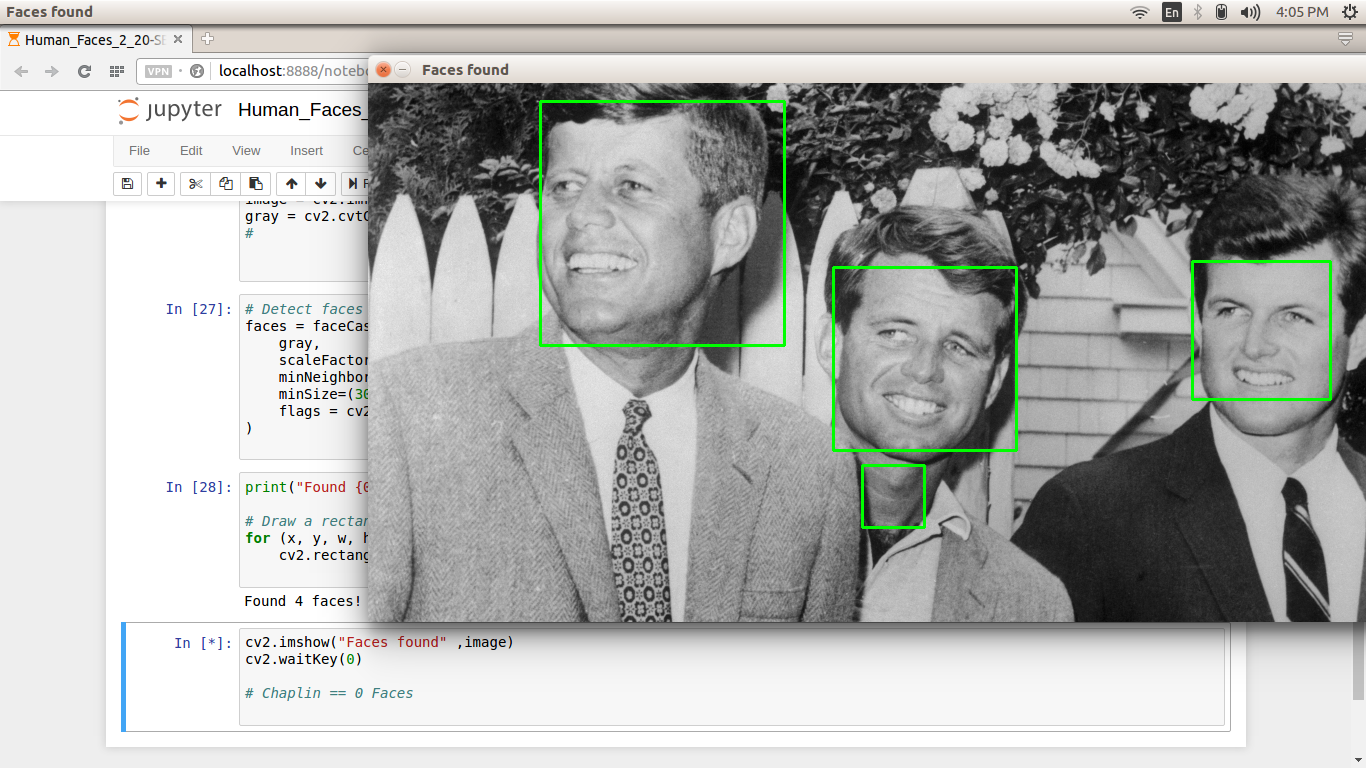Select the In [27] cell prompt
1366x768 pixels.
[198, 309]
